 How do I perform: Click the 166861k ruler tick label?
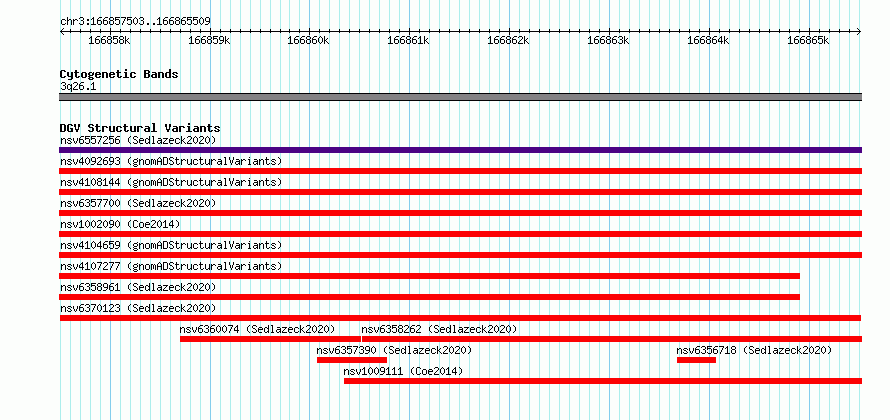tap(409, 40)
